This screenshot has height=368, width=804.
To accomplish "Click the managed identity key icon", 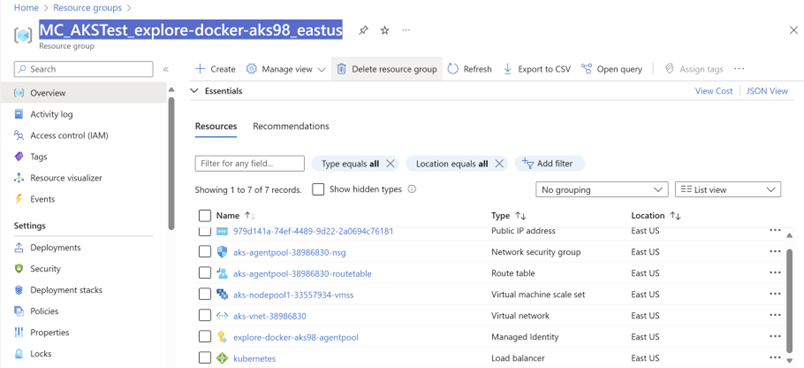I will click(x=222, y=337).
